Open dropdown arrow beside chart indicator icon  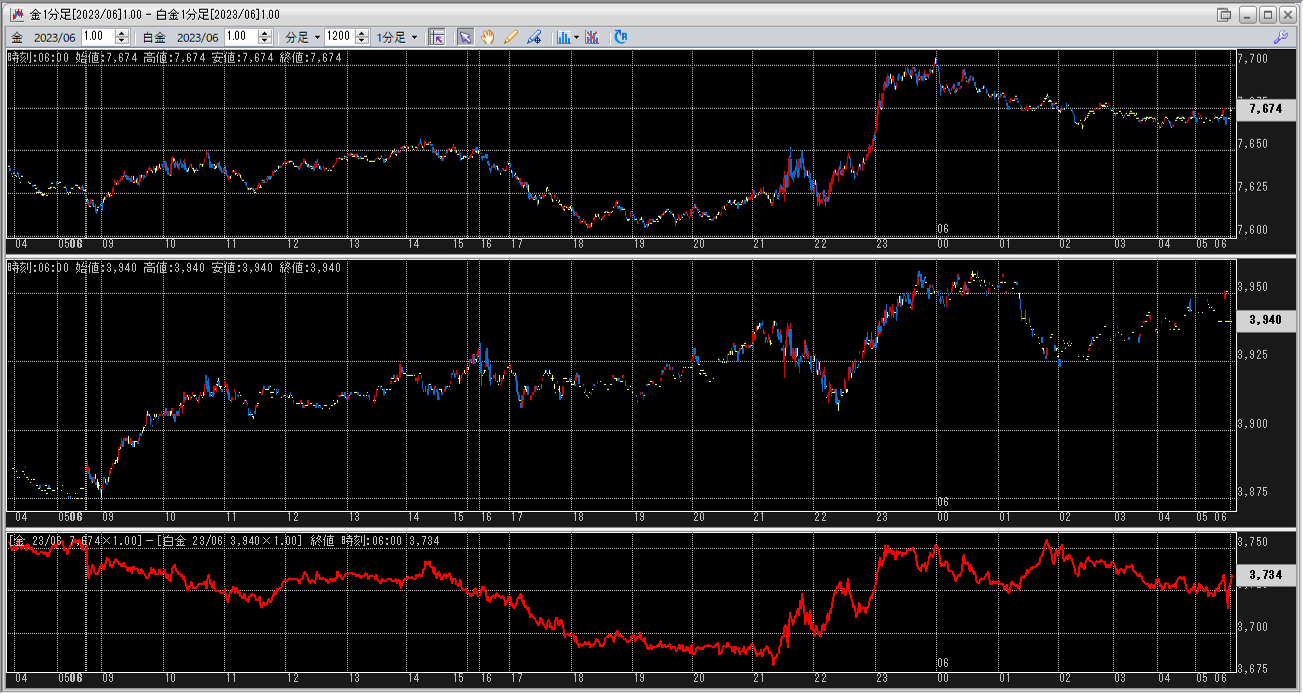(x=577, y=37)
